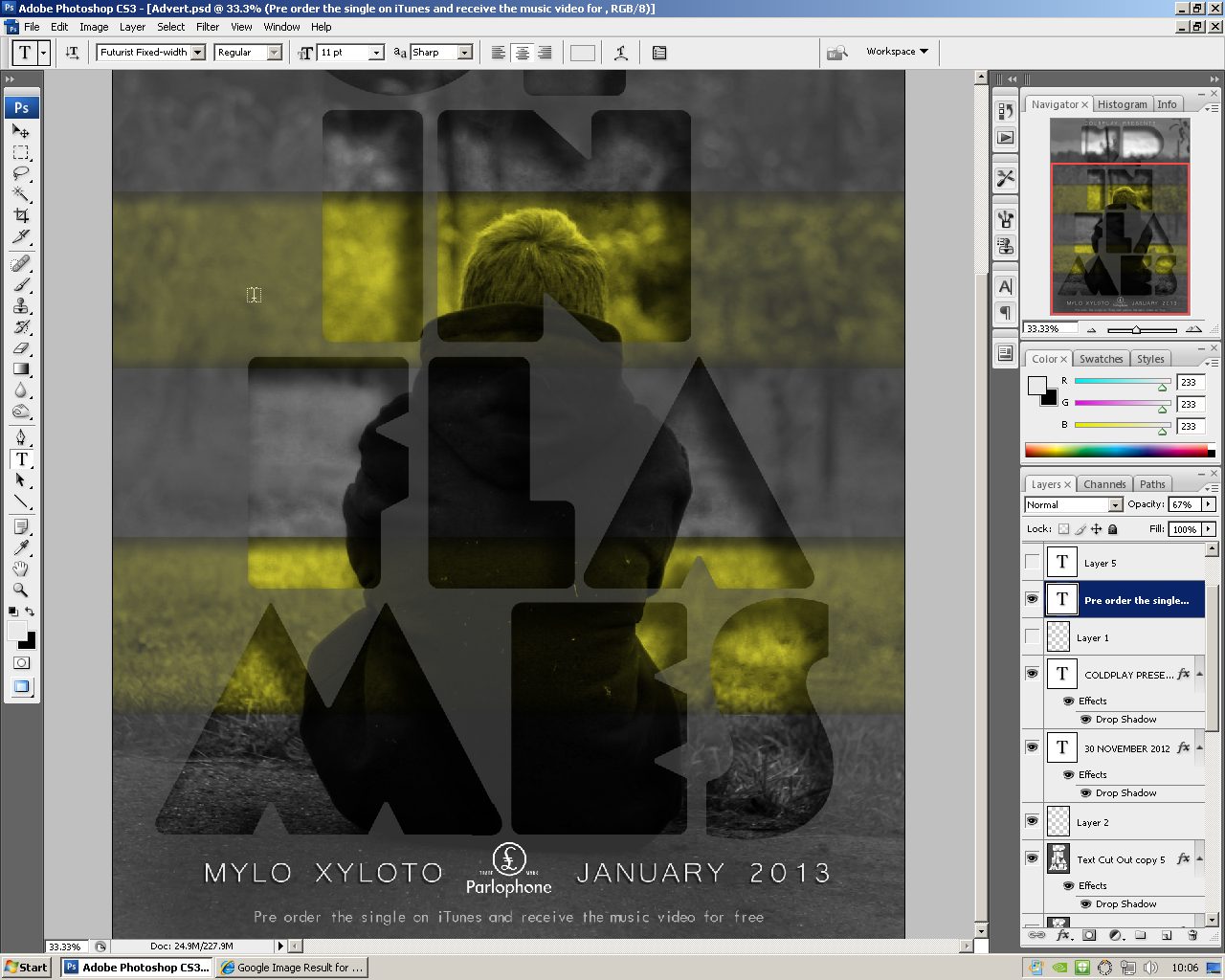Open the Workspace dropdown
Viewport: 1225px width, 980px height.
pyautogui.click(x=897, y=52)
